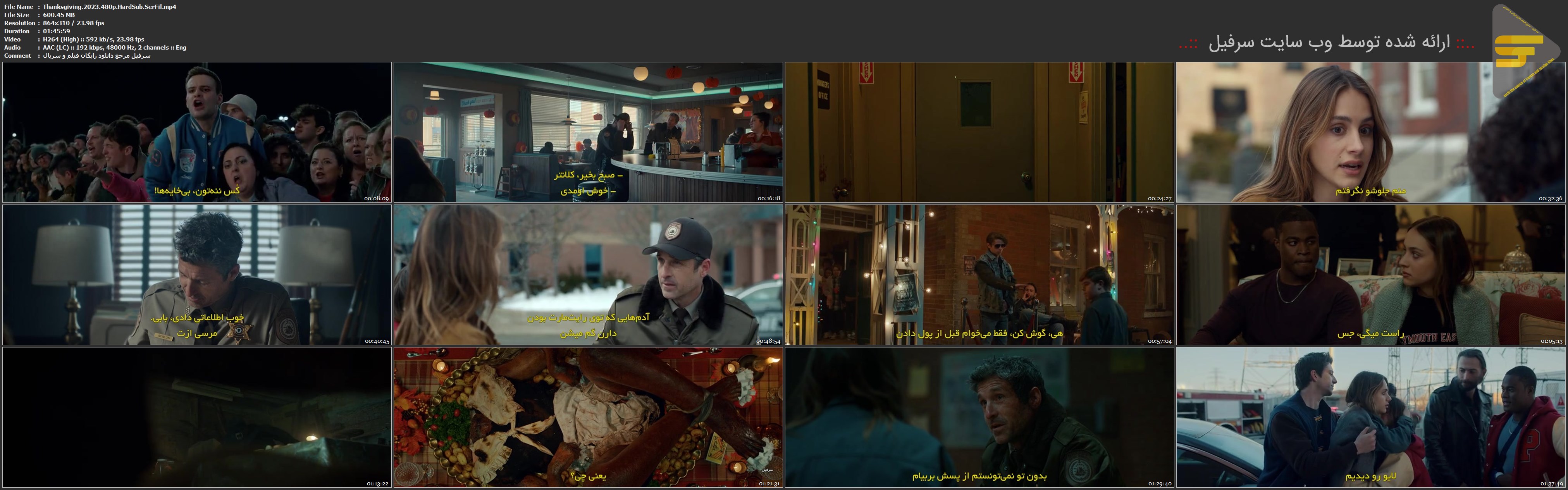The image size is (1568, 490).
Task: Click the thumbnail of the shouting crowd at 00:08:09
Action: (x=196, y=132)
